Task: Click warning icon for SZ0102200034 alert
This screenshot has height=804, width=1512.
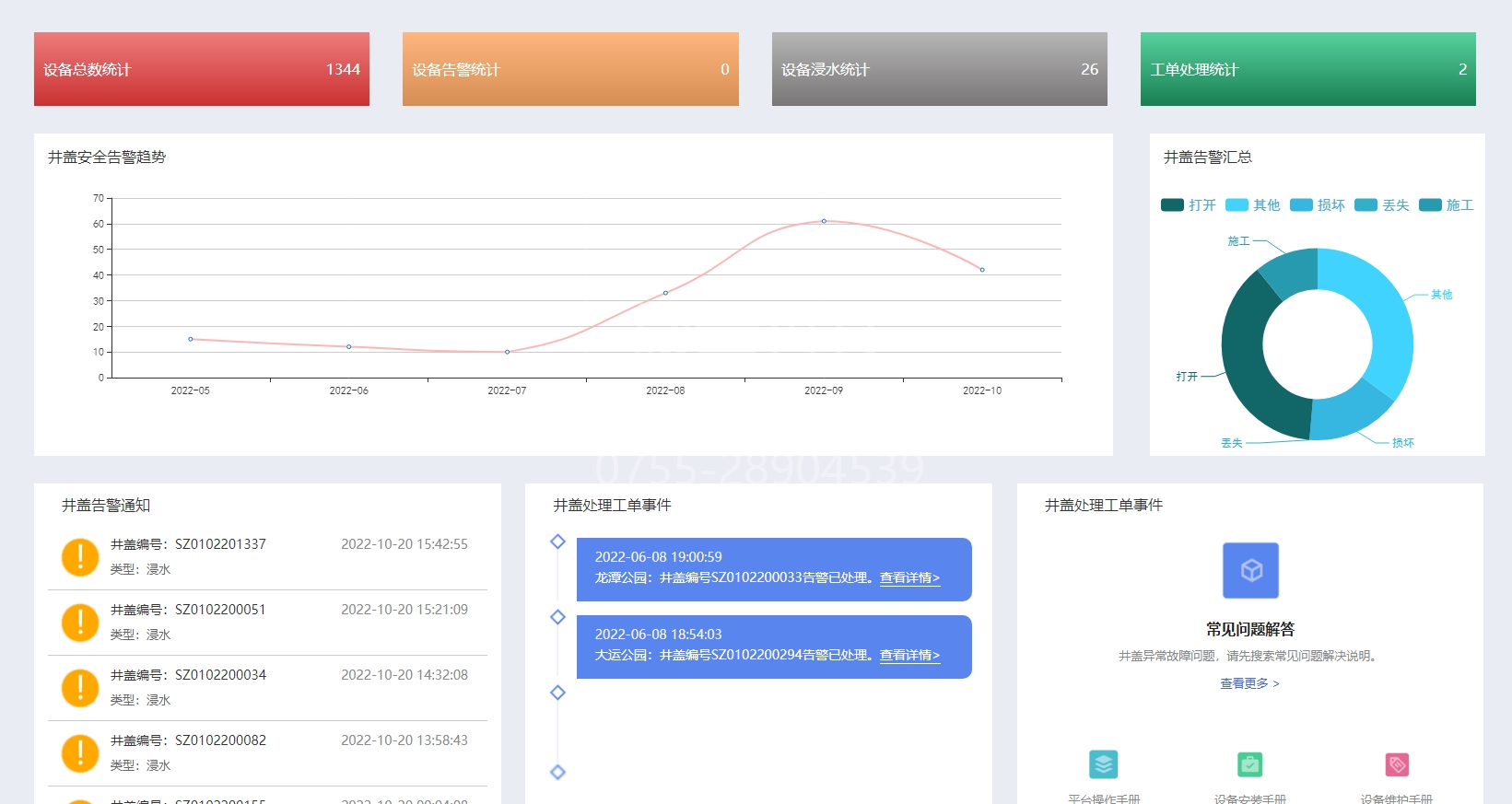Action: pos(80,688)
